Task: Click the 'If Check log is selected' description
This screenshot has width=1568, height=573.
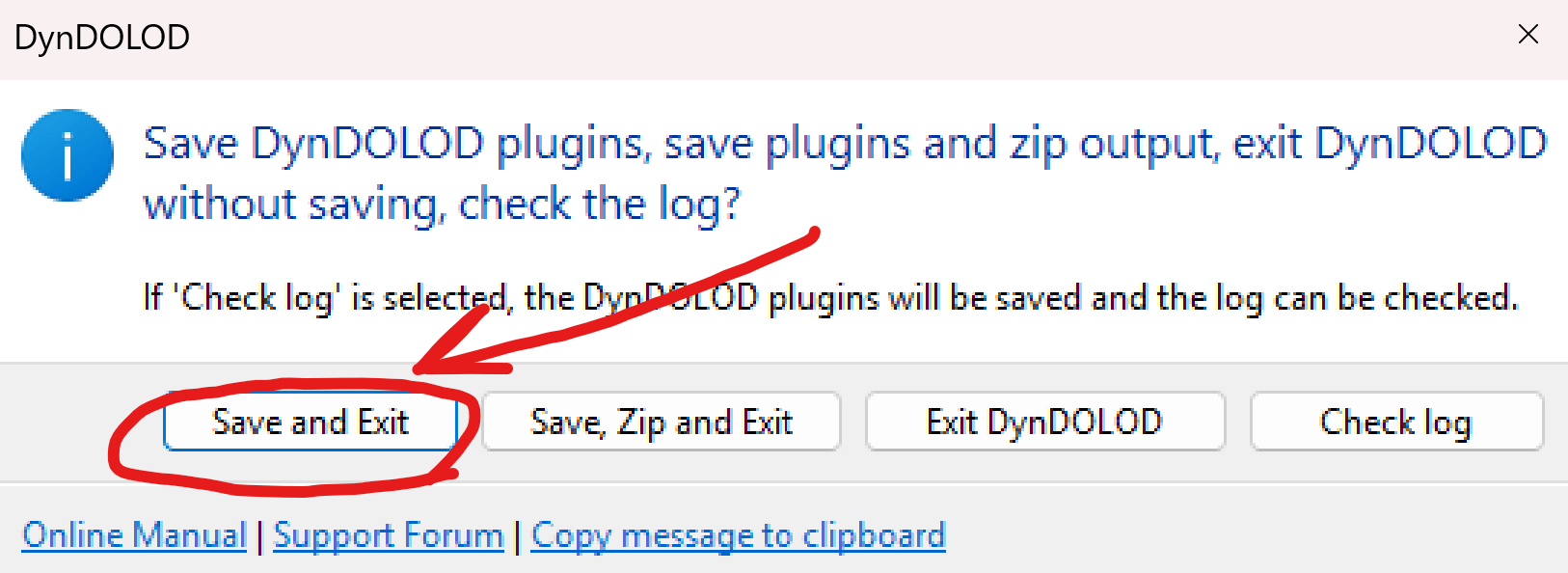Action: [x=829, y=298]
